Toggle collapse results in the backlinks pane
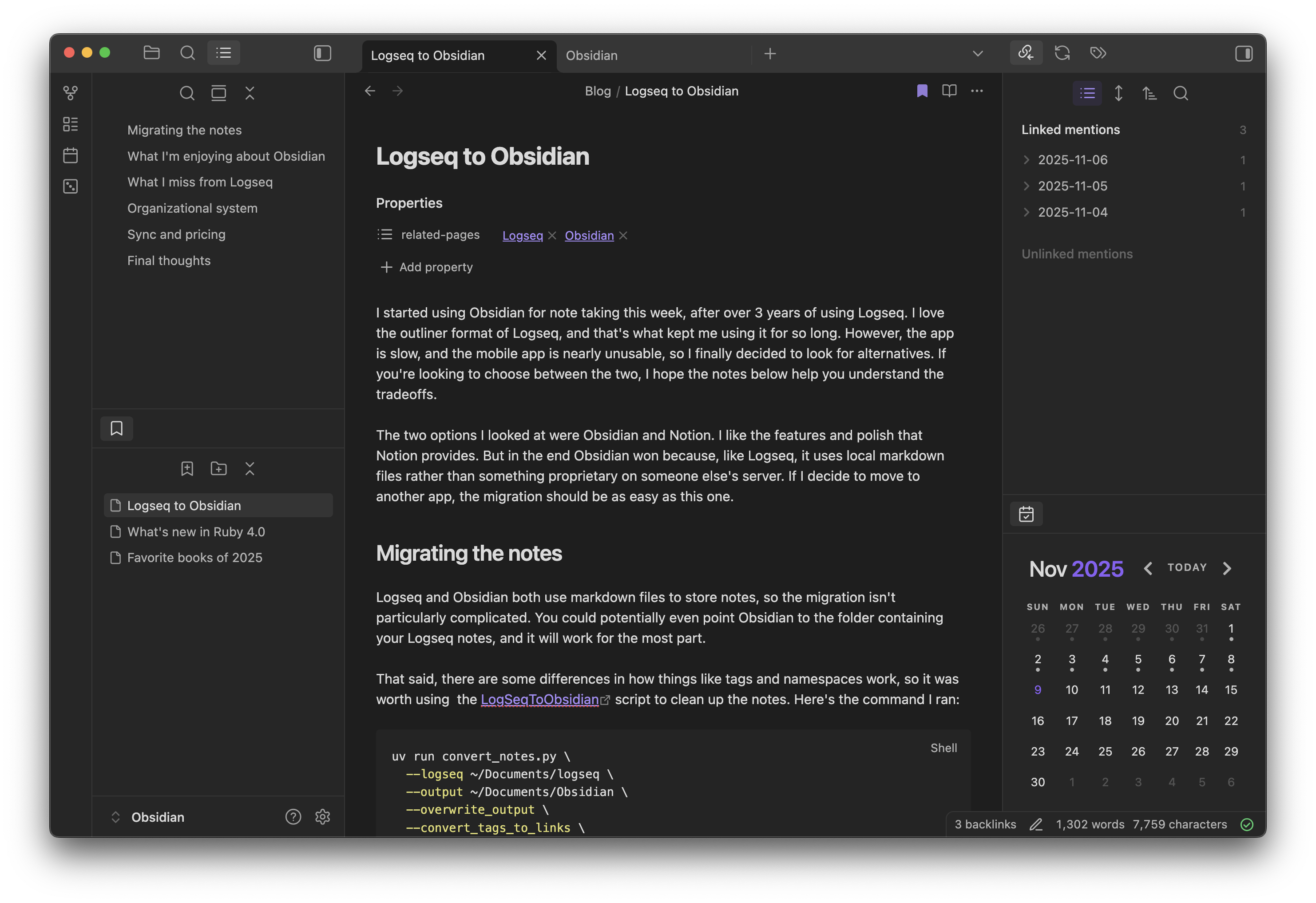 point(1087,93)
